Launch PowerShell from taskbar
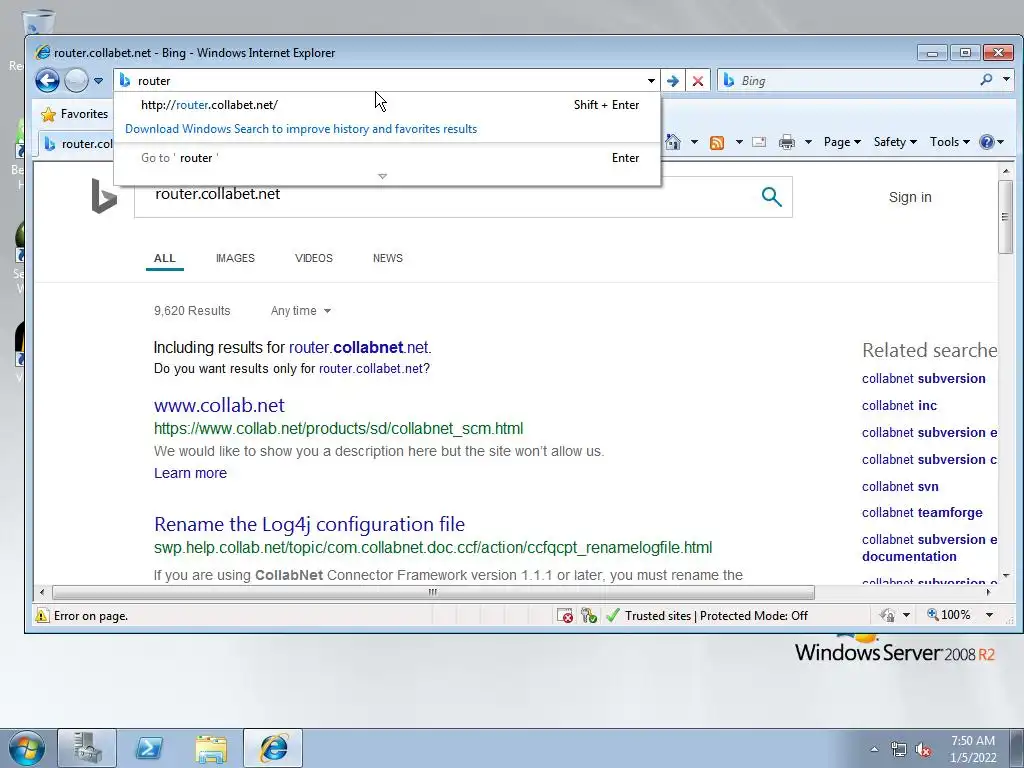The width and height of the screenshot is (1024, 768). (148, 748)
